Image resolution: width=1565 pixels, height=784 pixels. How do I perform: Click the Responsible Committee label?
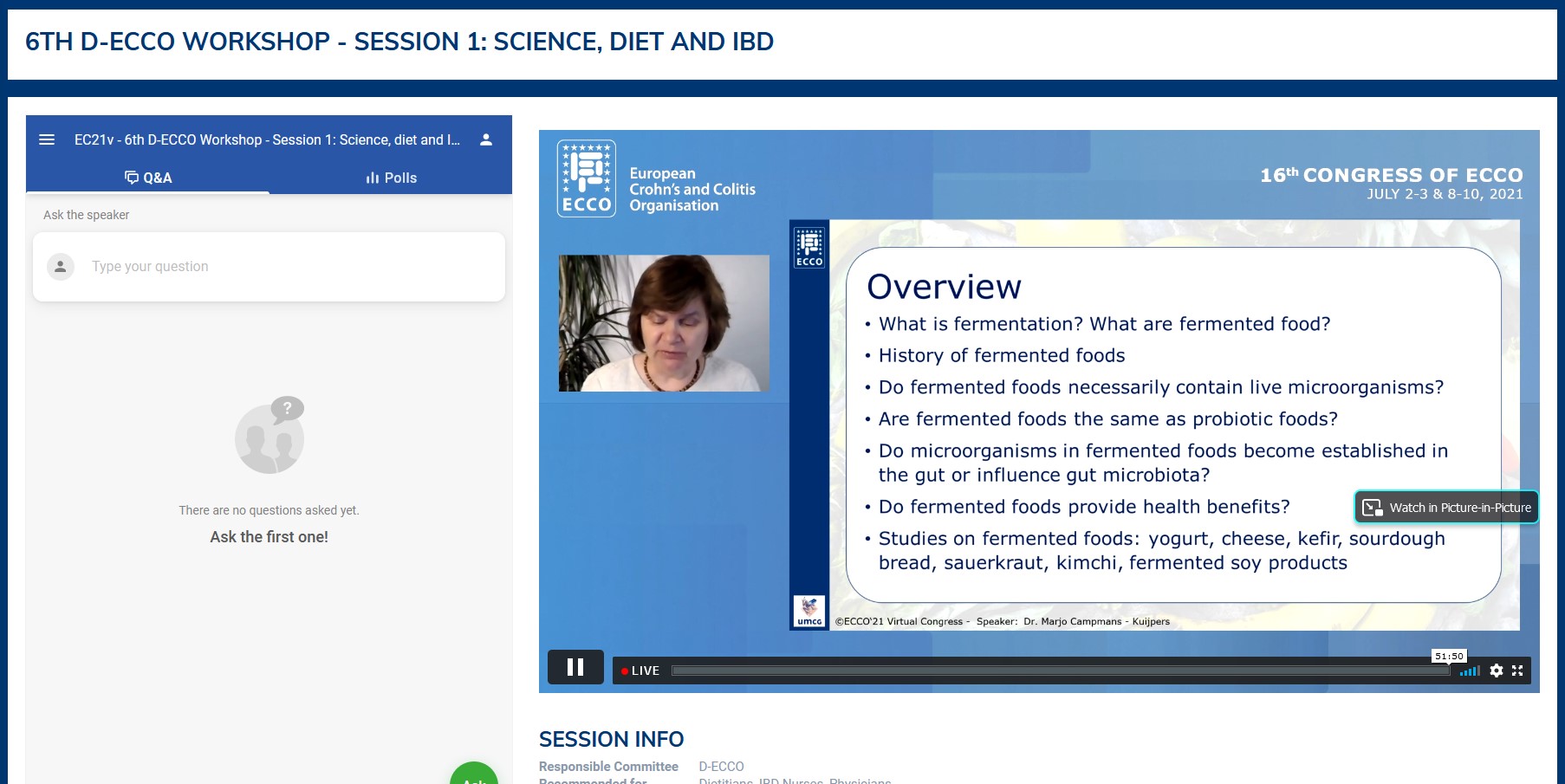[608, 767]
